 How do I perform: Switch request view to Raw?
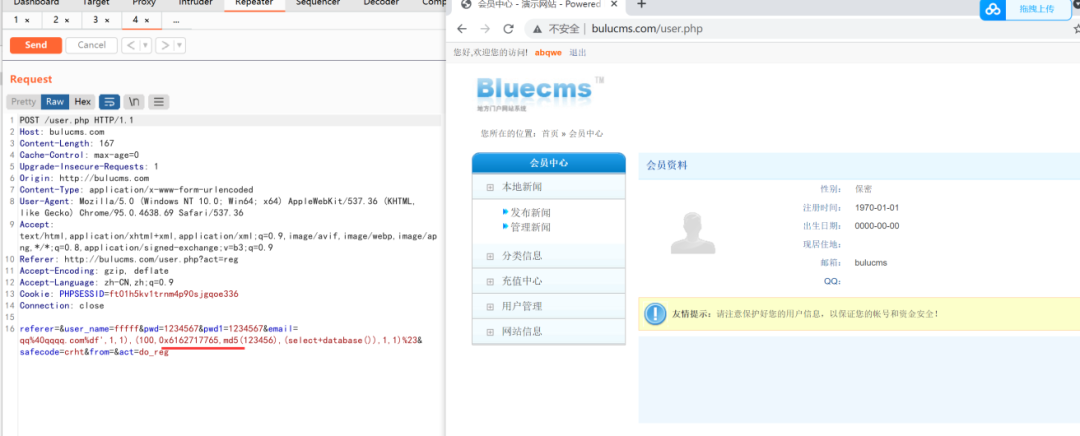tap(55, 102)
